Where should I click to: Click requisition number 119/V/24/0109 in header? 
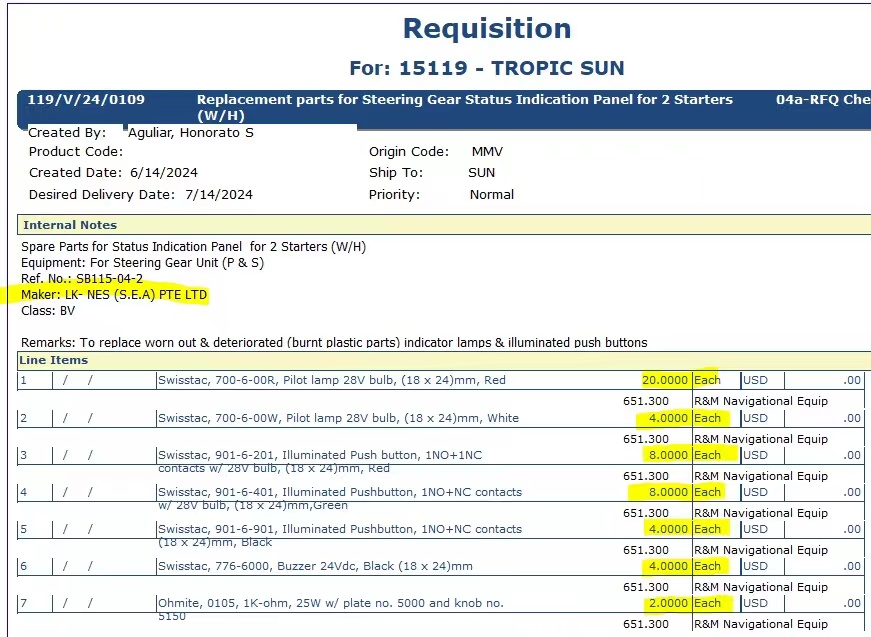tap(86, 100)
